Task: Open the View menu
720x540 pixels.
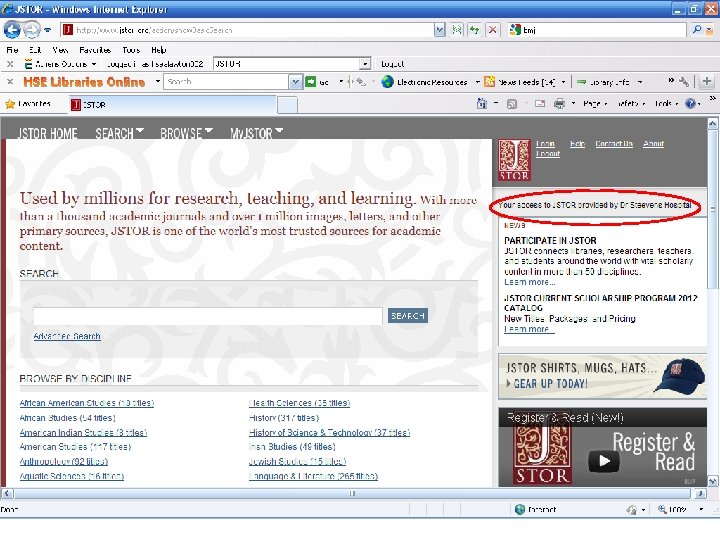Action: point(60,50)
